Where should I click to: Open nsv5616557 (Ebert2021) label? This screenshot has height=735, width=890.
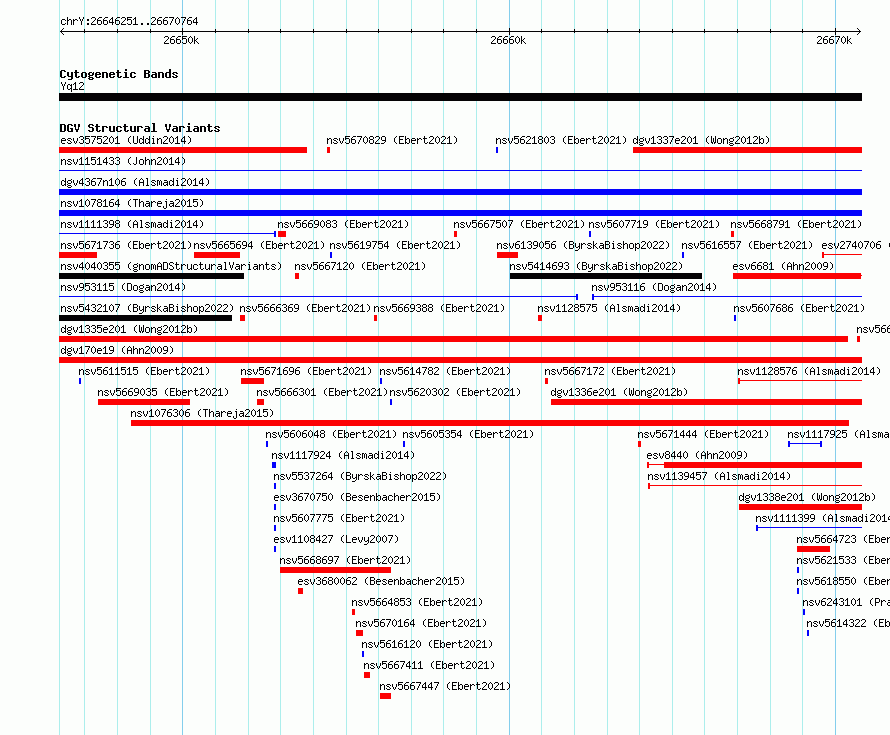[x=747, y=245]
